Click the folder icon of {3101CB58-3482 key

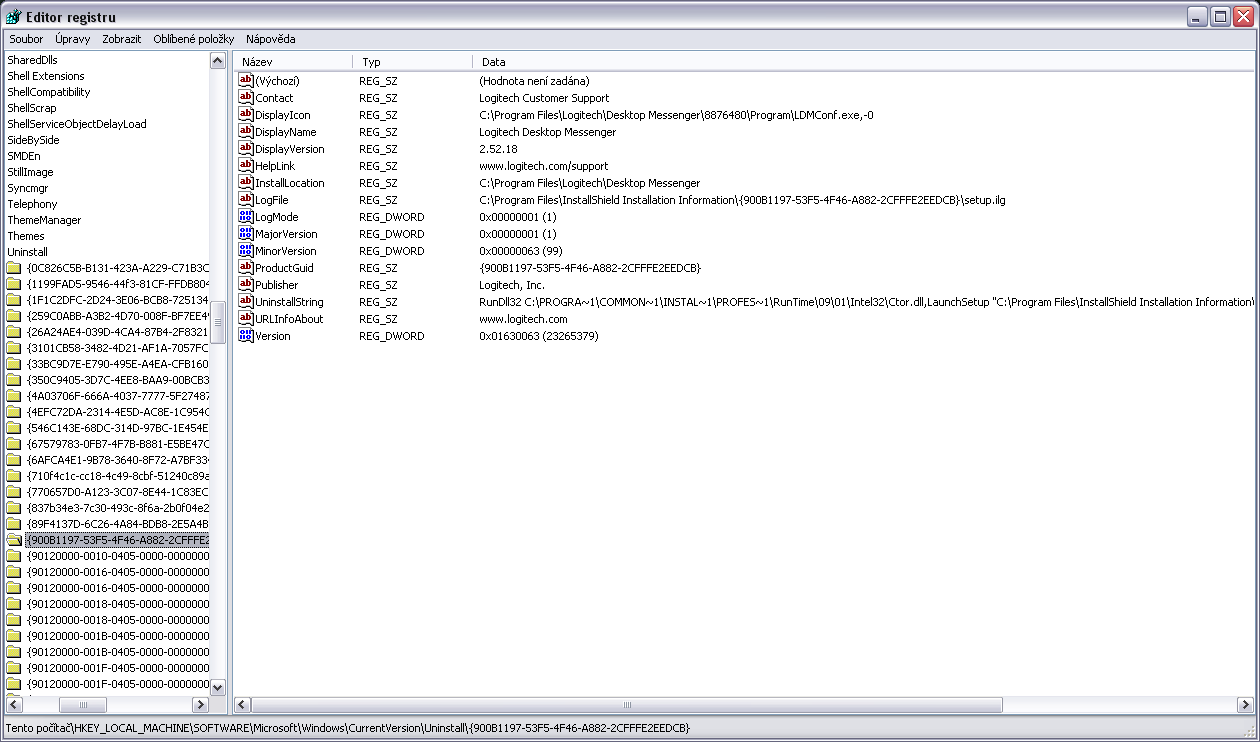click(14, 348)
